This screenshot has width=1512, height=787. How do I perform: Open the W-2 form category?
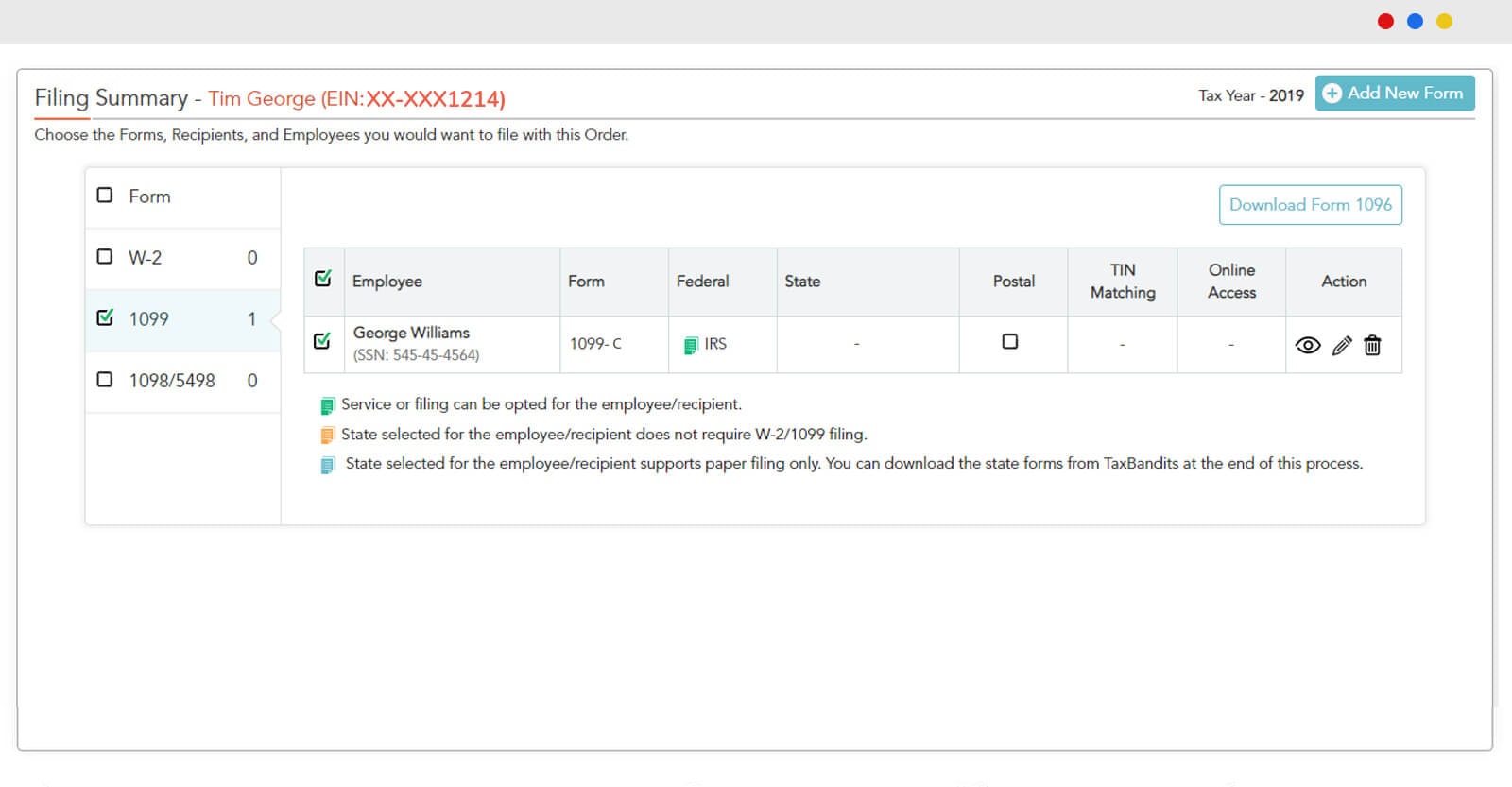tap(146, 258)
